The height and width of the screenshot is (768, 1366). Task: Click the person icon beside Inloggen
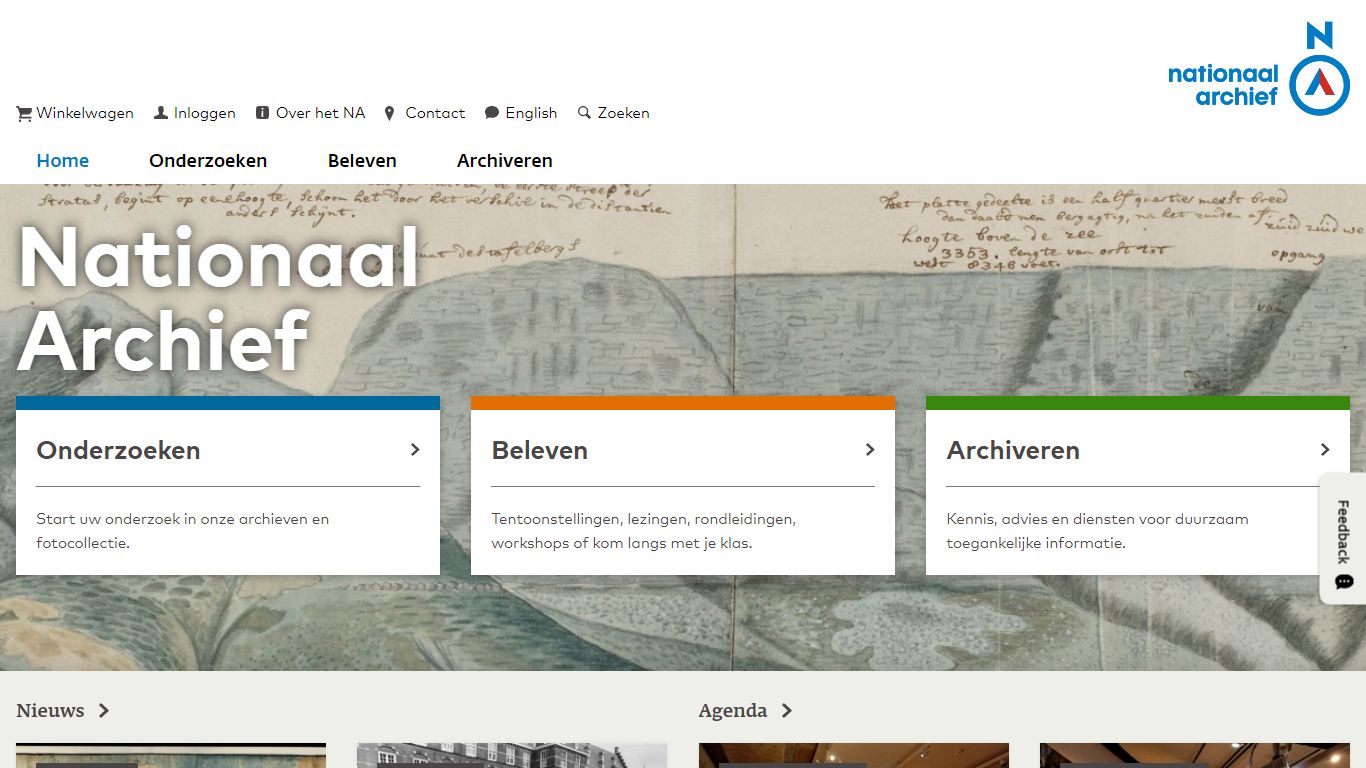pyautogui.click(x=161, y=113)
